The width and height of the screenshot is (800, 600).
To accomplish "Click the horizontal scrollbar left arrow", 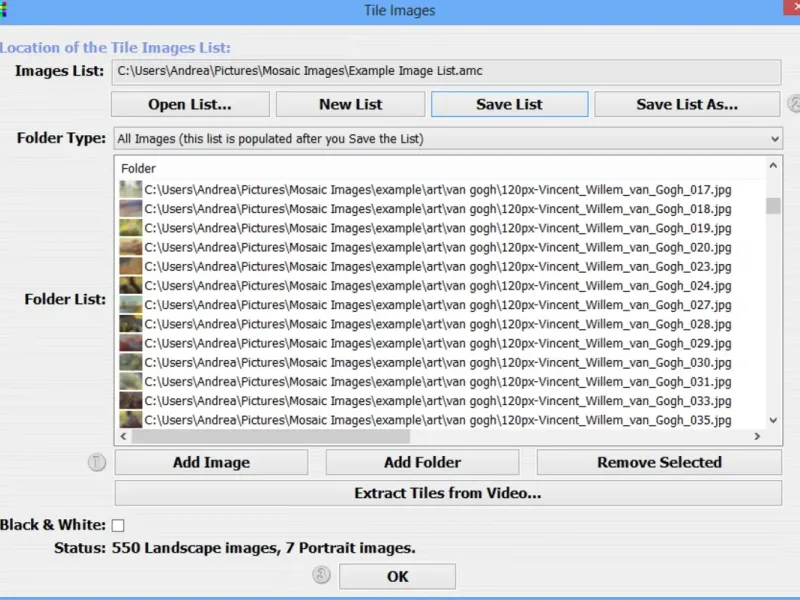I will [x=123, y=436].
